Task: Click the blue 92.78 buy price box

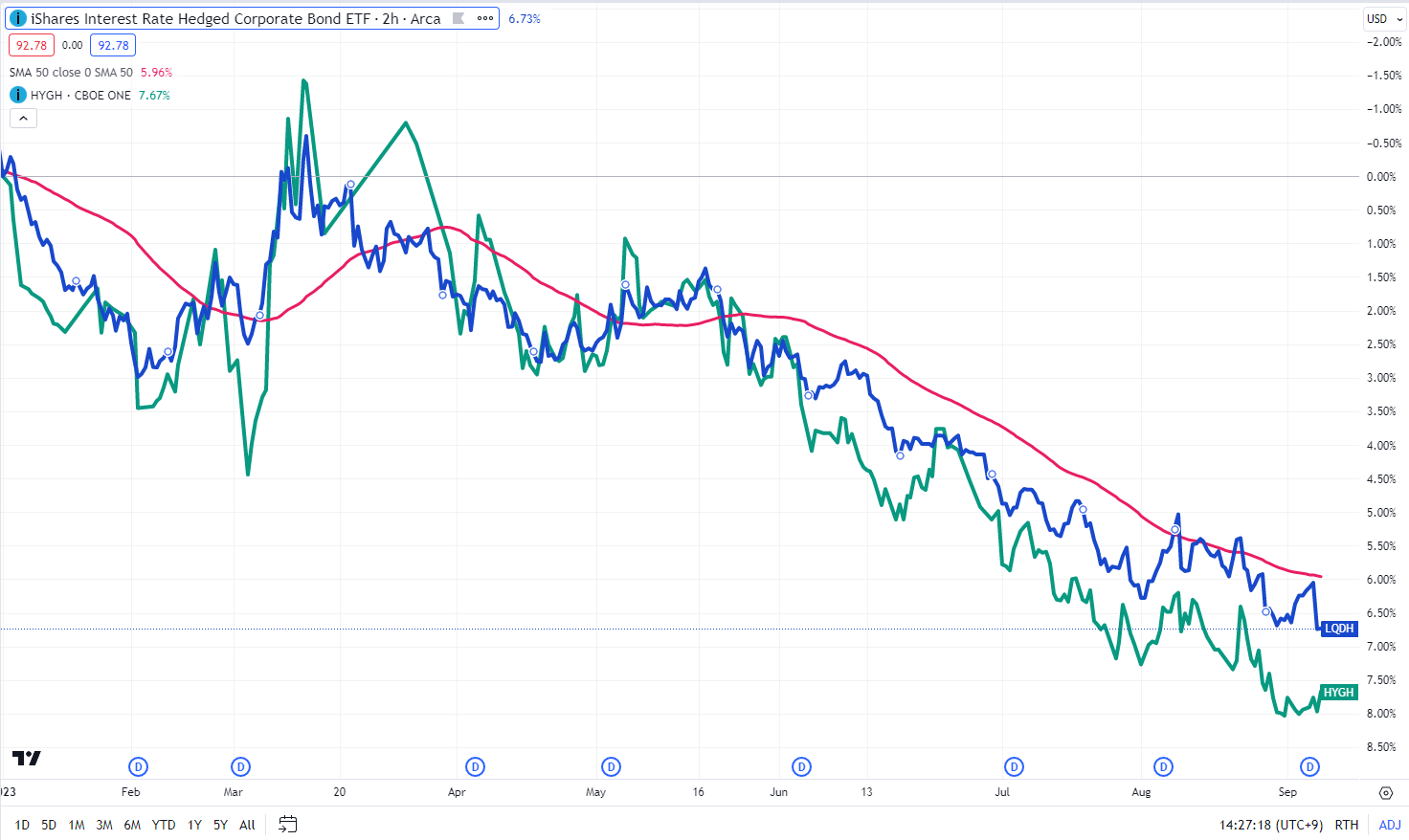Action: [113, 45]
